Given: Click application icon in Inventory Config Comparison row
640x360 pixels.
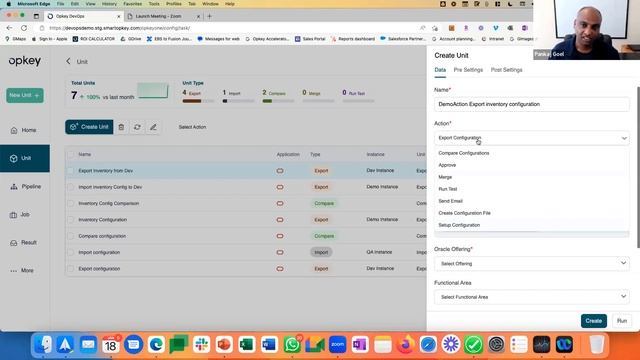Looking at the screenshot, I should point(280,203).
